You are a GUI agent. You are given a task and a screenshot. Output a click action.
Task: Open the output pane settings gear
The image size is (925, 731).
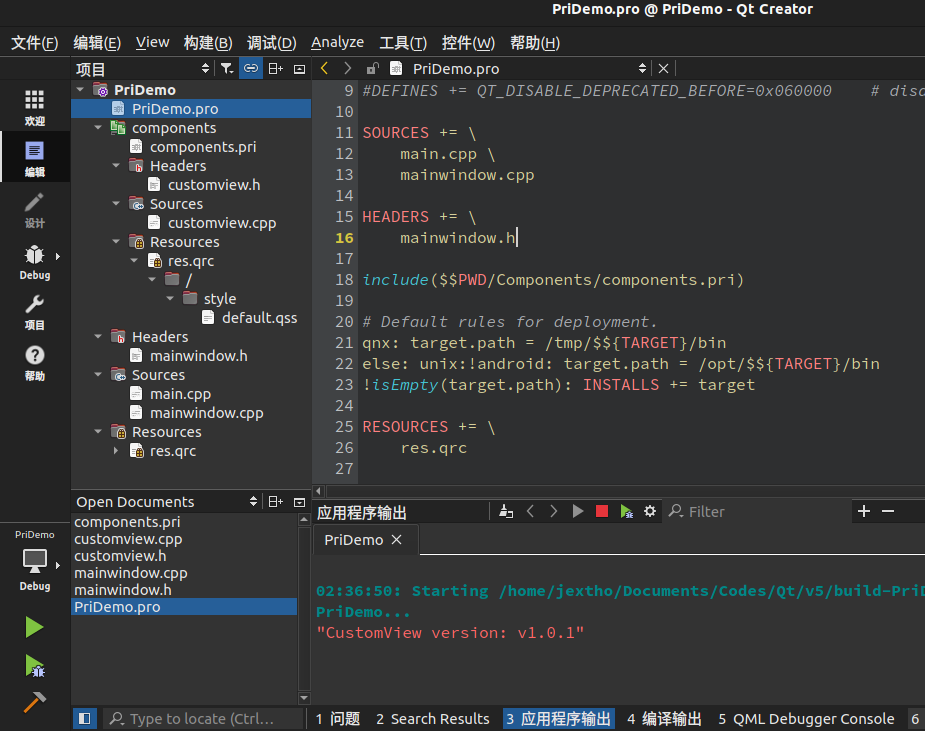[x=650, y=511]
